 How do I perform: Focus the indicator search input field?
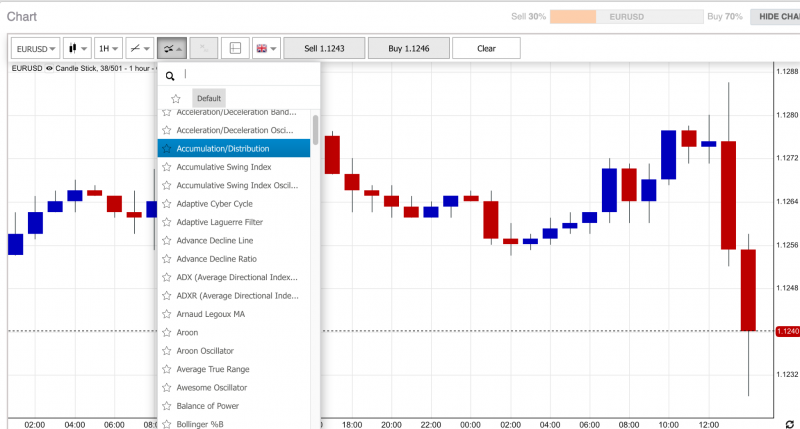[x=249, y=74]
